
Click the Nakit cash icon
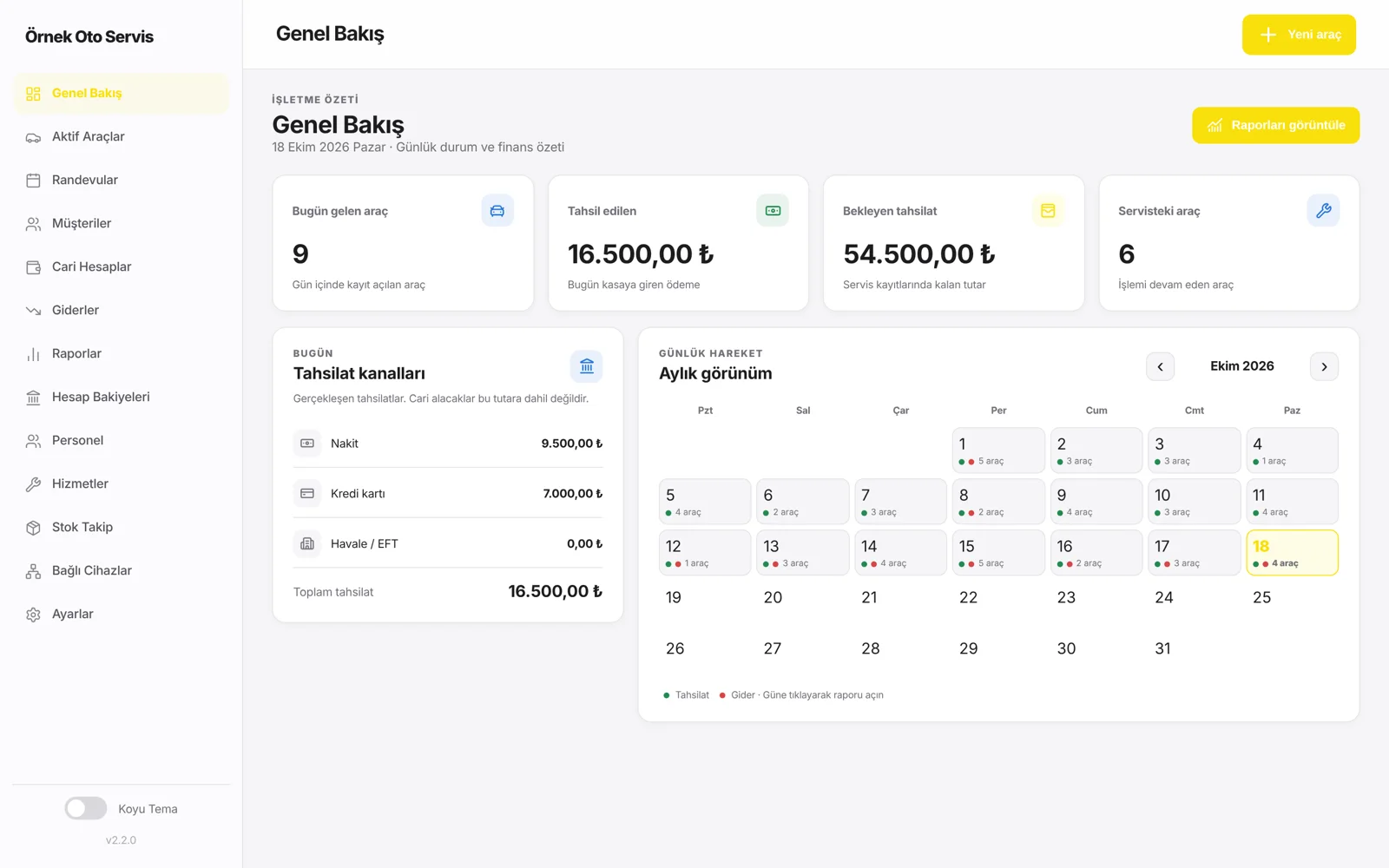tap(307, 444)
